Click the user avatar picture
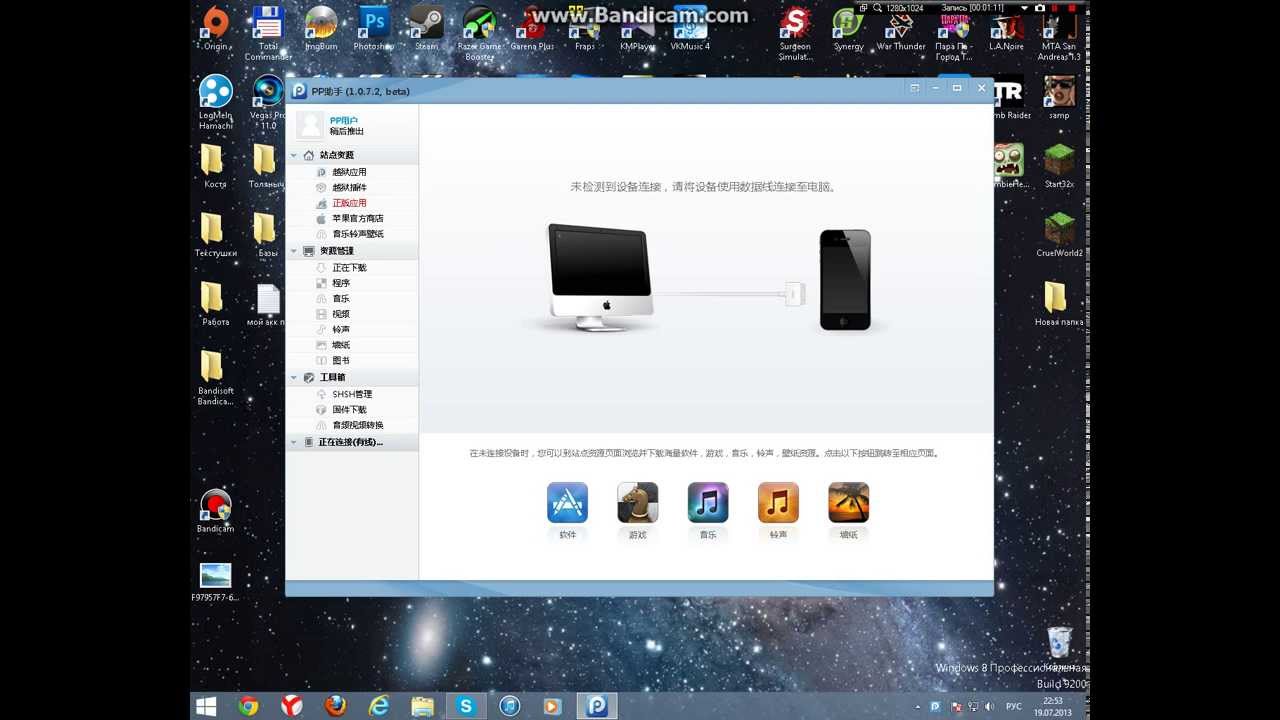The image size is (1280, 720). click(310, 125)
